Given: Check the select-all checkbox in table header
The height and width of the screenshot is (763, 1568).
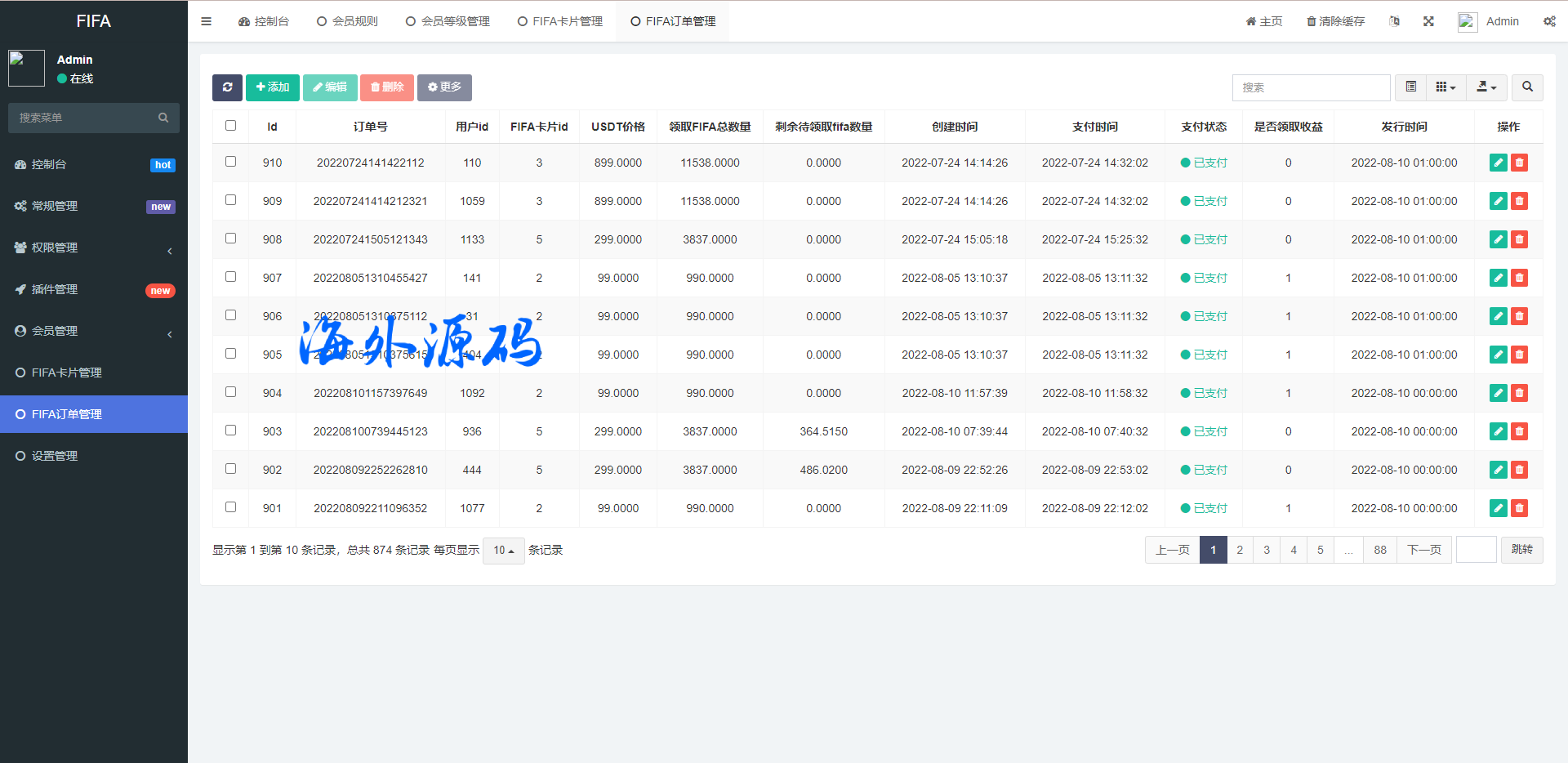Looking at the screenshot, I should point(230,126).
